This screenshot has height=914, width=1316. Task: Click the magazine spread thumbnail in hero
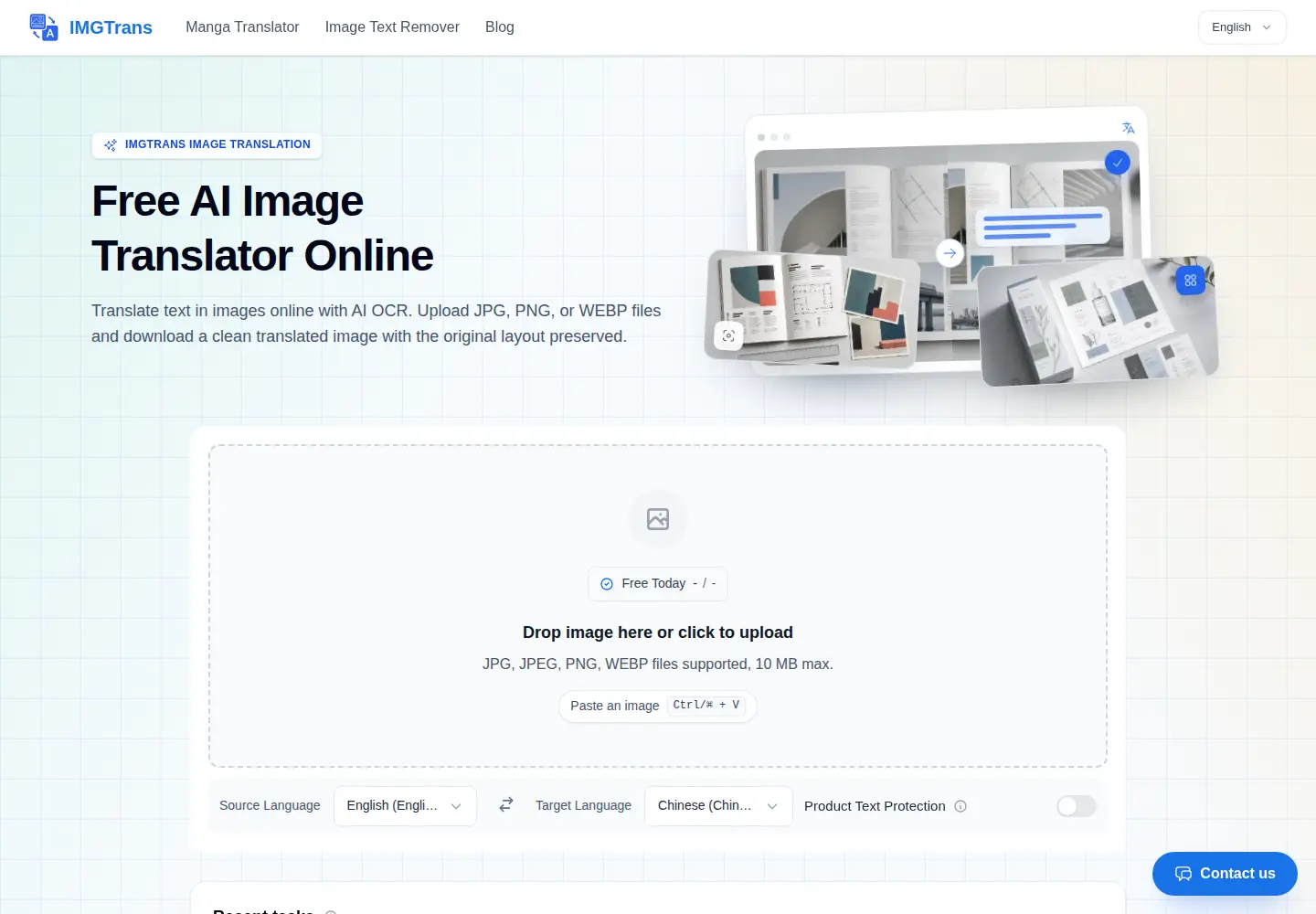tap(813, 309)
